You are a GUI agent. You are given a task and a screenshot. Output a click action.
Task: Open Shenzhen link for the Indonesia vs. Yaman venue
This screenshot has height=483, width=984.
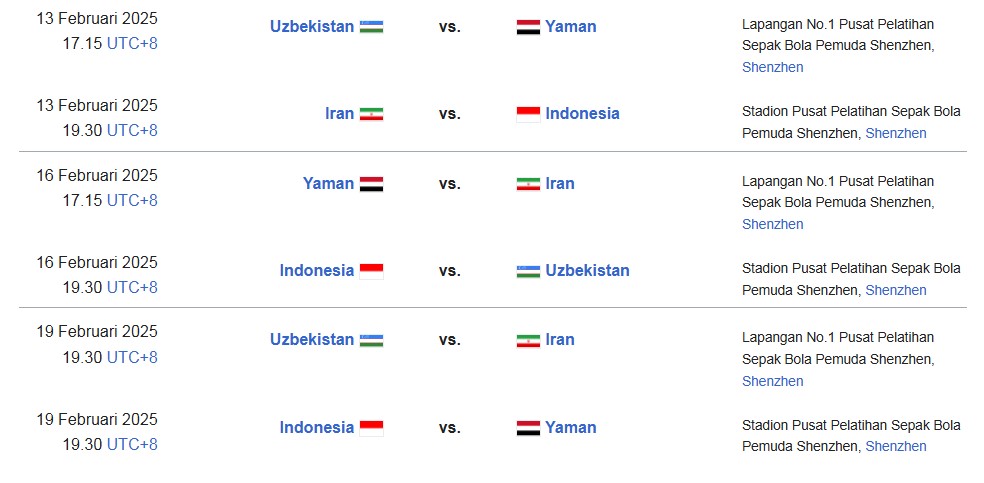[x=896, y=446]
